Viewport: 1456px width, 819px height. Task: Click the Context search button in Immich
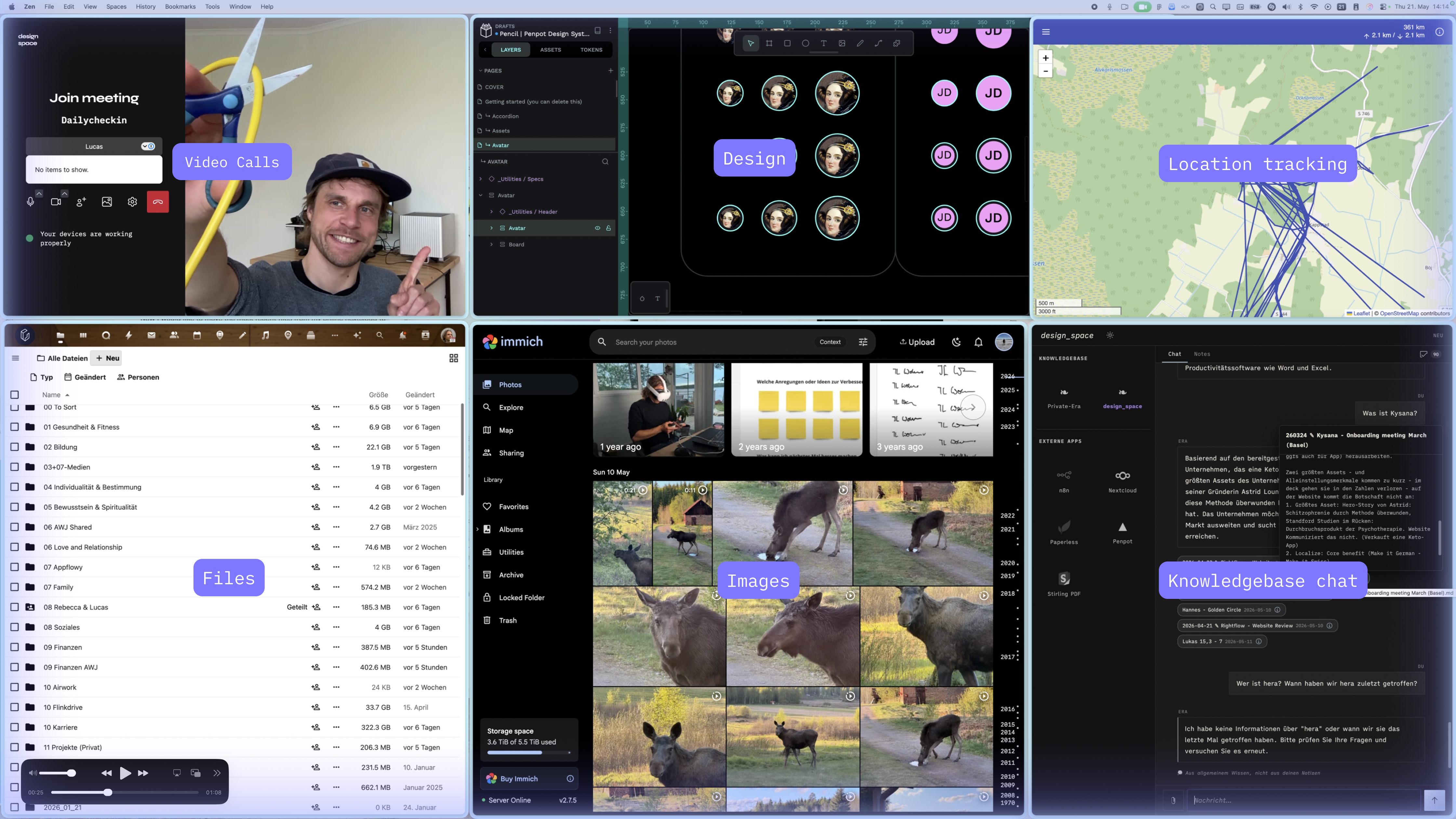tap(830, 342)
